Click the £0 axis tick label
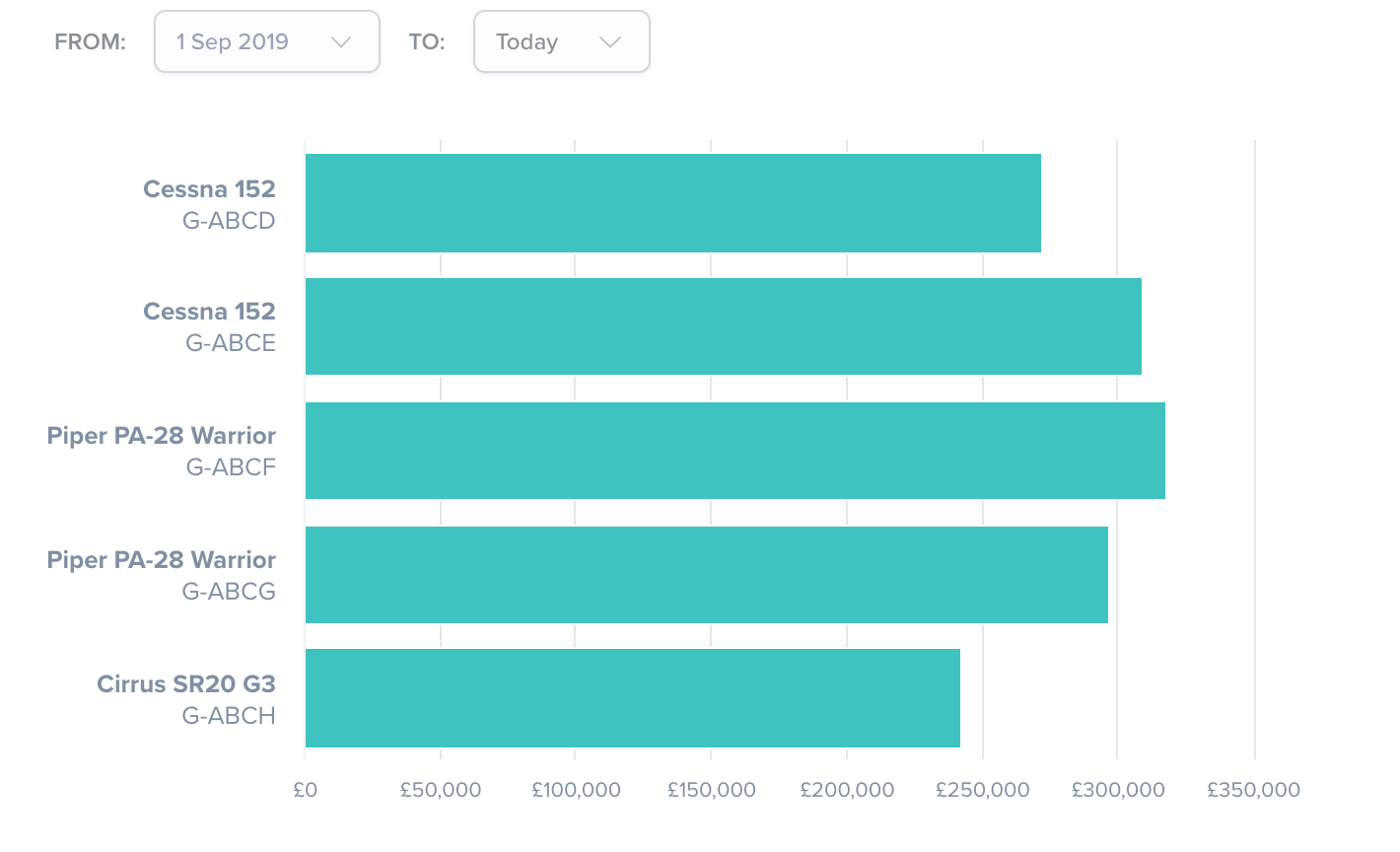The height and width of the screenshot is (852, 1400). tap(306, 790)
